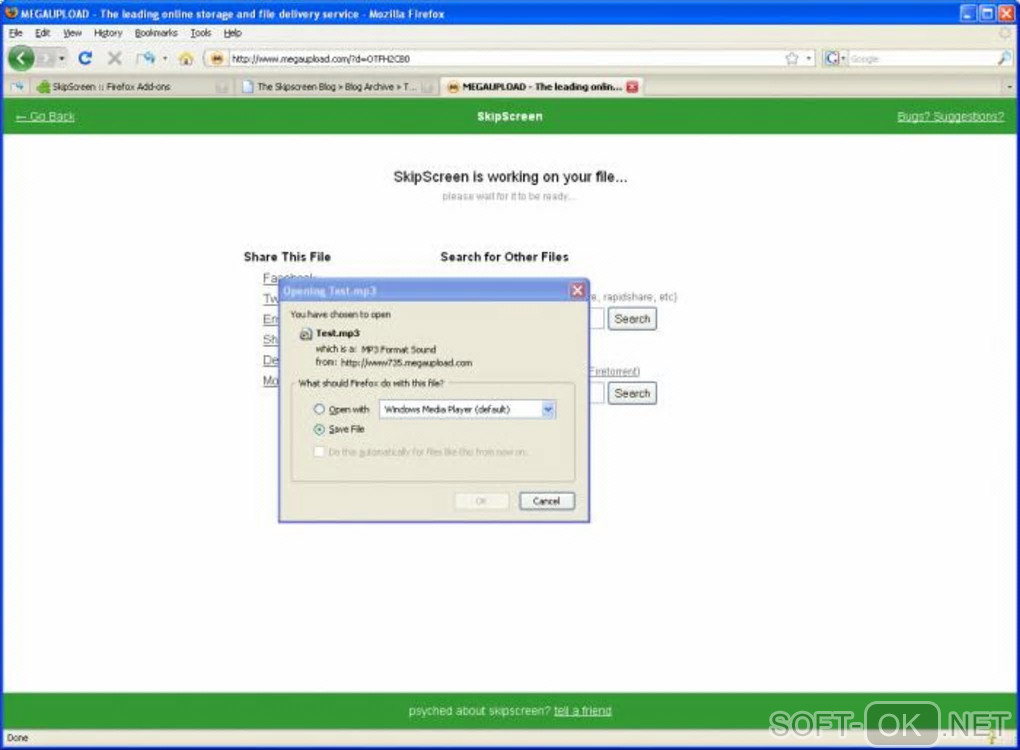Click the Home icon in toolbar

click(186, 59)
